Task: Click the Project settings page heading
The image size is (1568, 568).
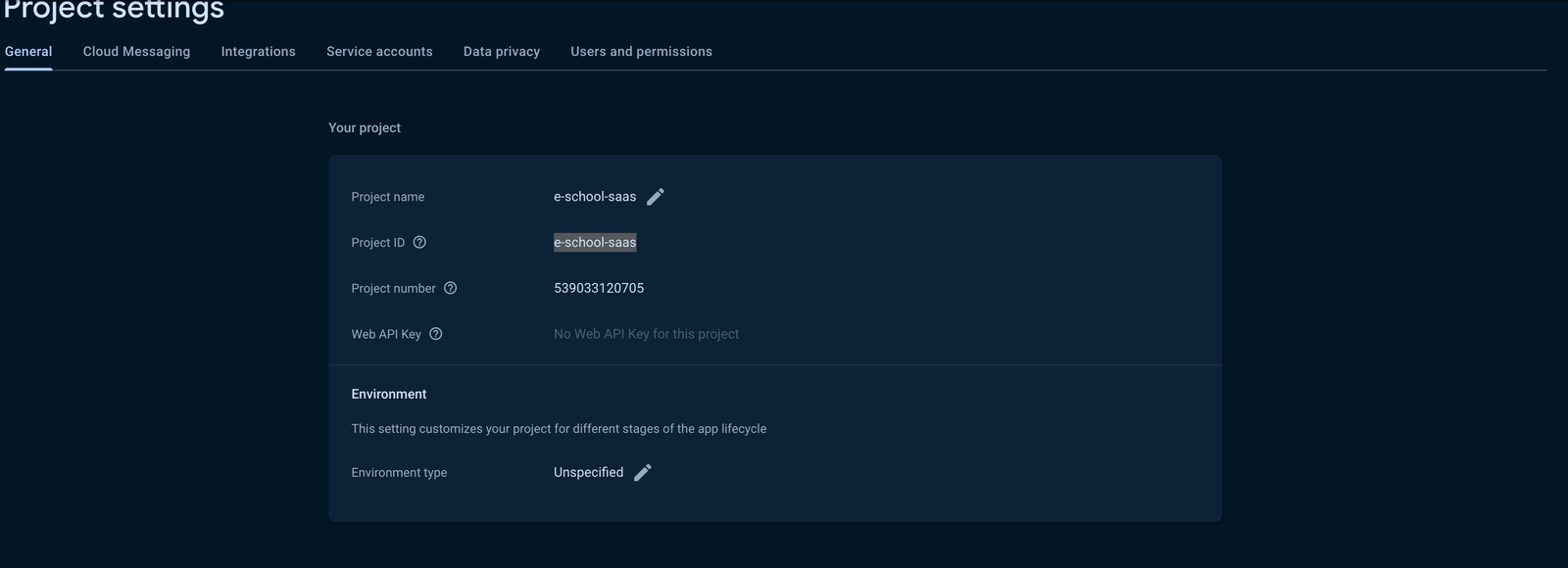Action: pyautogui.click(x=114, y=11)
